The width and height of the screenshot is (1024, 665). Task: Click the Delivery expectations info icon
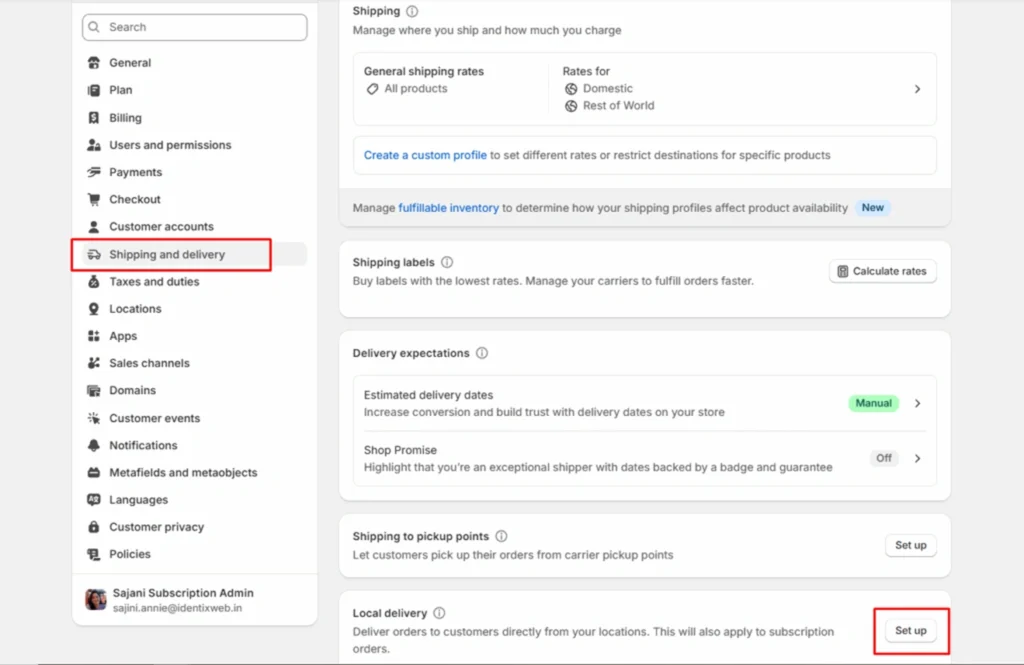tap(482, 354)
